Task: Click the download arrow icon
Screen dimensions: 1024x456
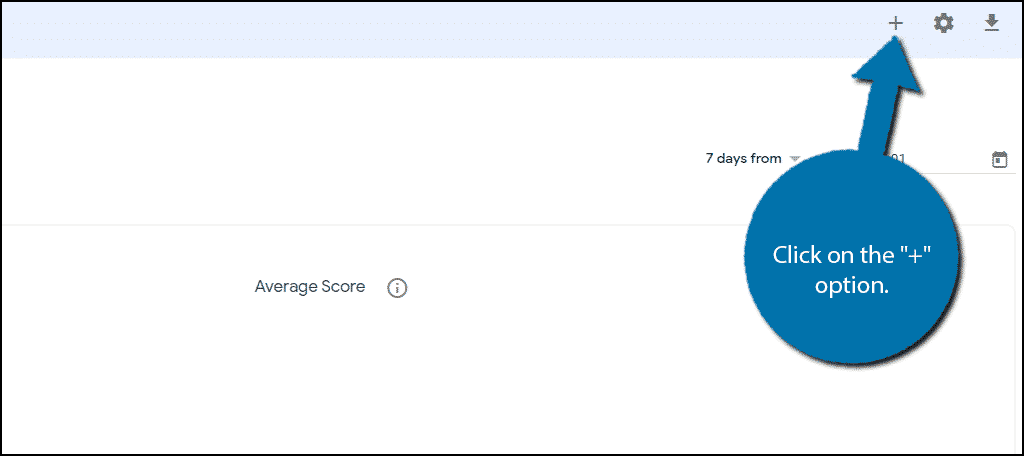Action: (991, 23)
